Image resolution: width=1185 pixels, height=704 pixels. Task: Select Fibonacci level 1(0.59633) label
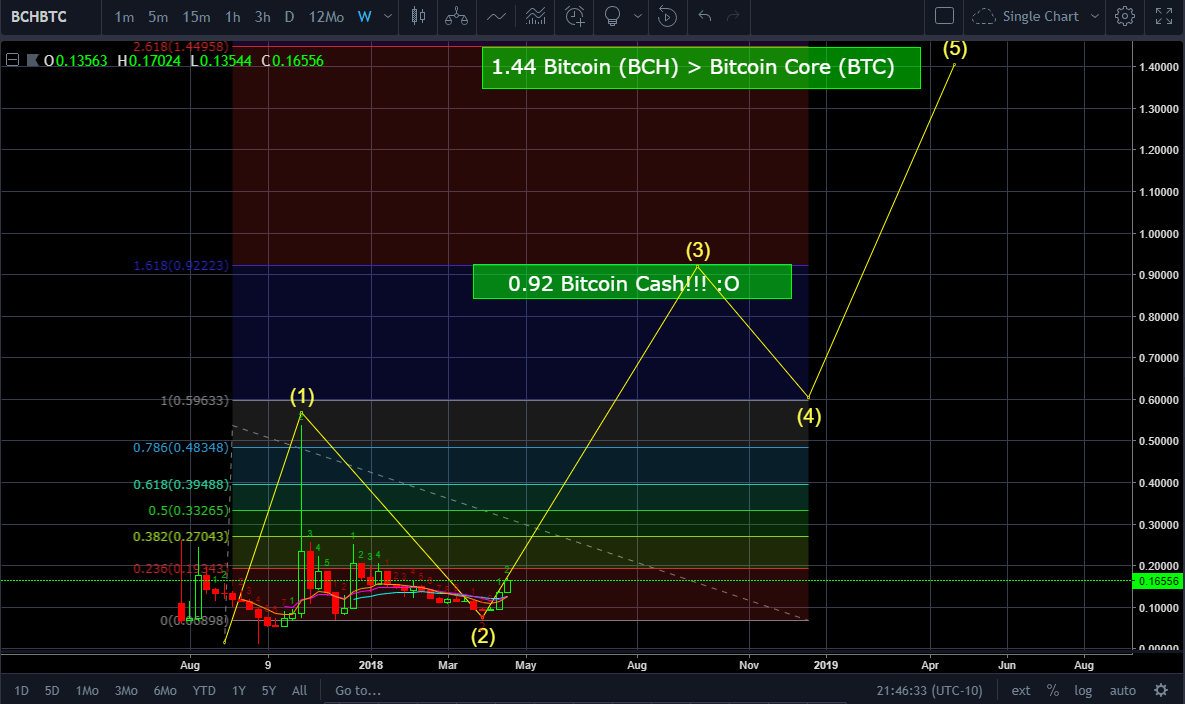click(194, 400)
